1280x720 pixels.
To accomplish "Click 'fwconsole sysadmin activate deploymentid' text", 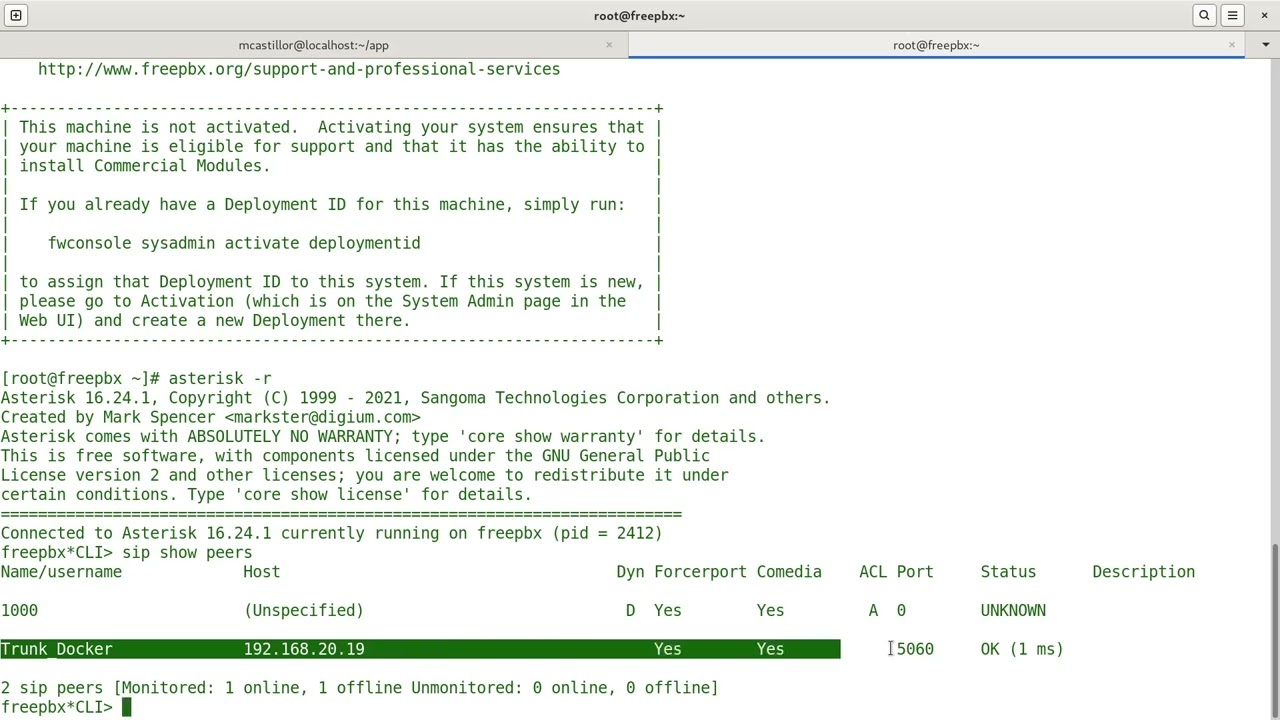I will (234, 243).
